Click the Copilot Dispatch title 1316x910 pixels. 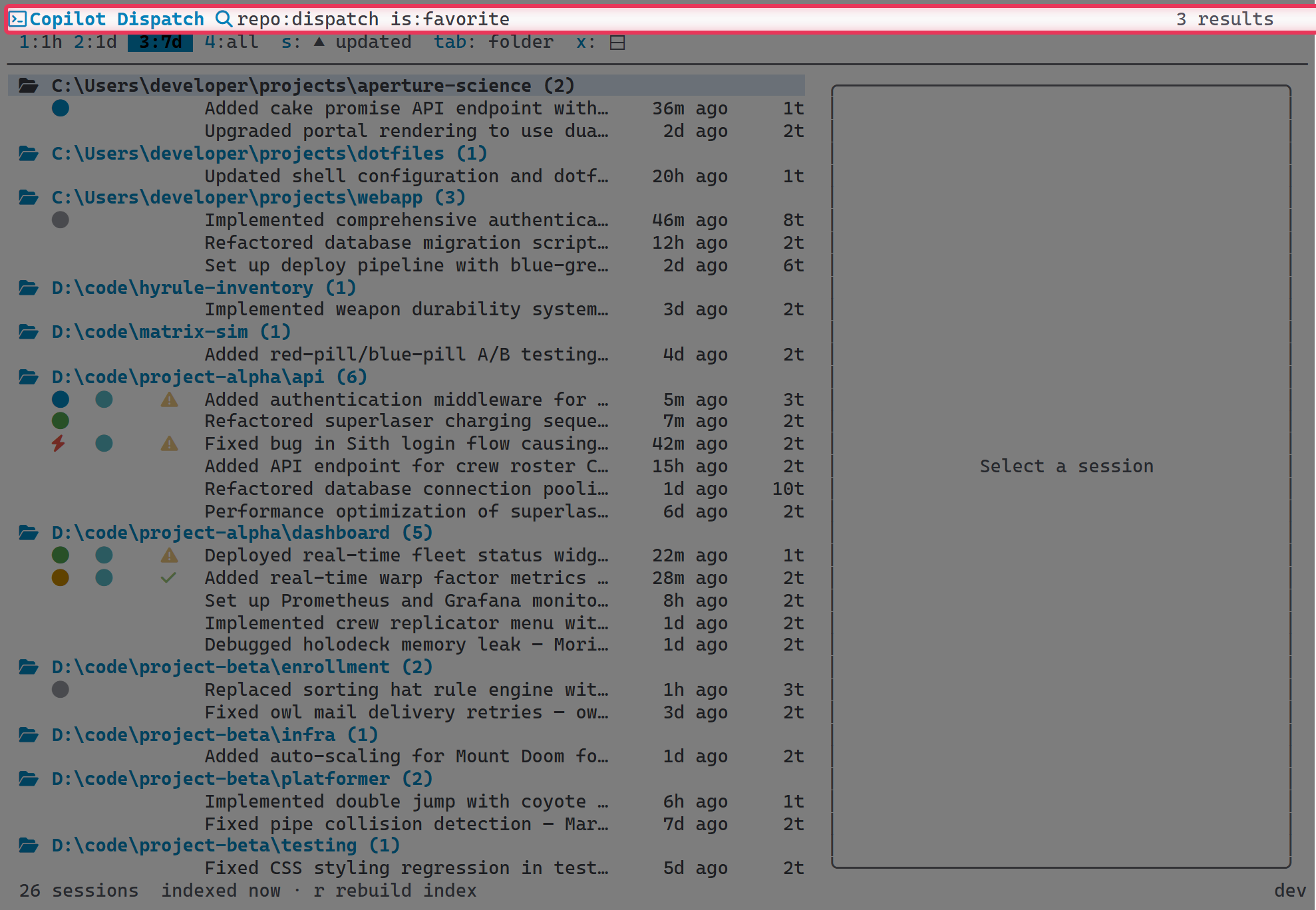[117, 19]
